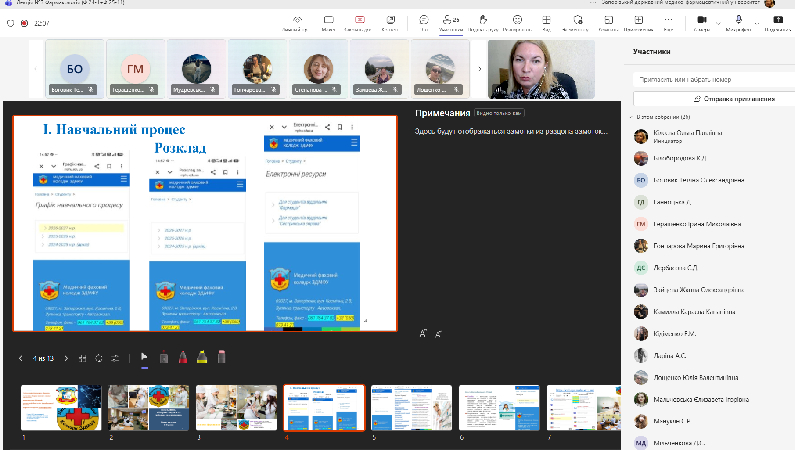Open the slide grid view icon
This screenshot has width=795, height=450.
[x=83, y=358]
